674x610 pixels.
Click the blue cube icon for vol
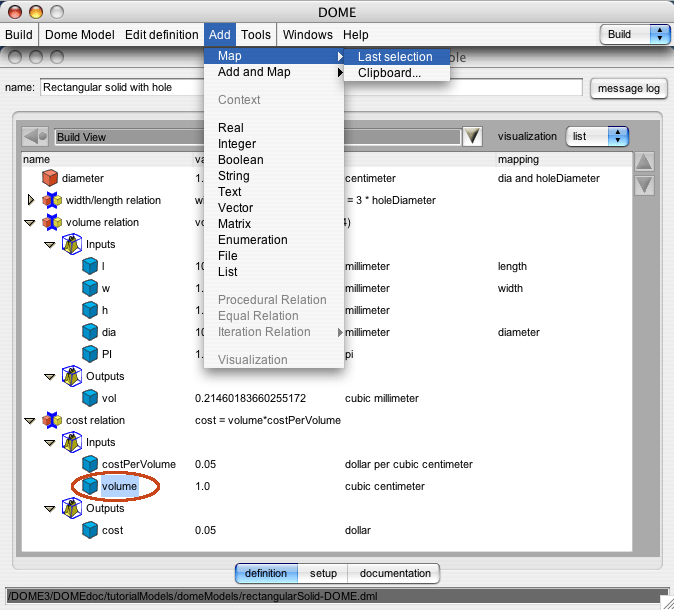click(90, 398)
